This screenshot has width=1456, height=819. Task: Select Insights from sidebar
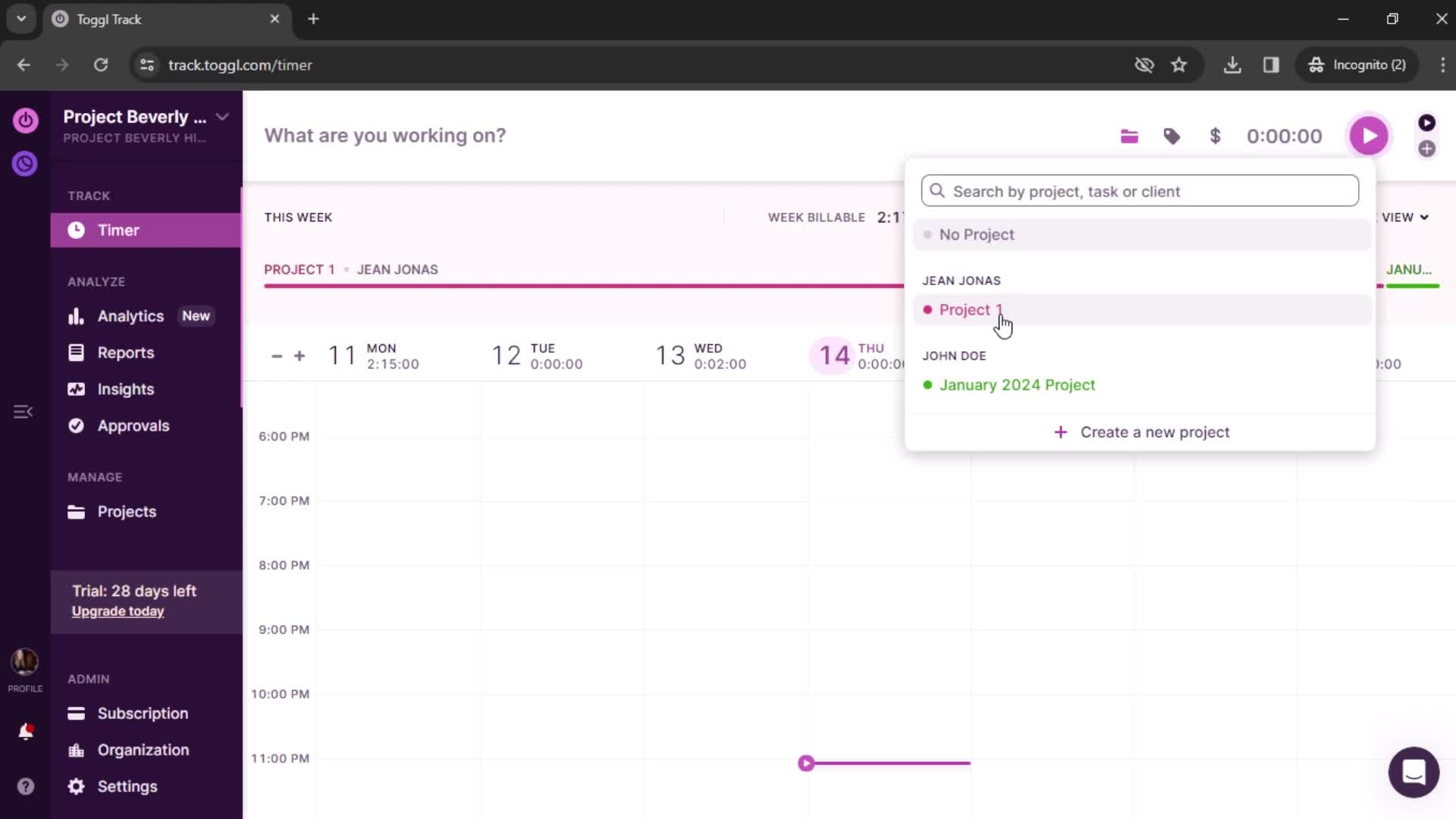pyautogui.click(x=125, y=388)
